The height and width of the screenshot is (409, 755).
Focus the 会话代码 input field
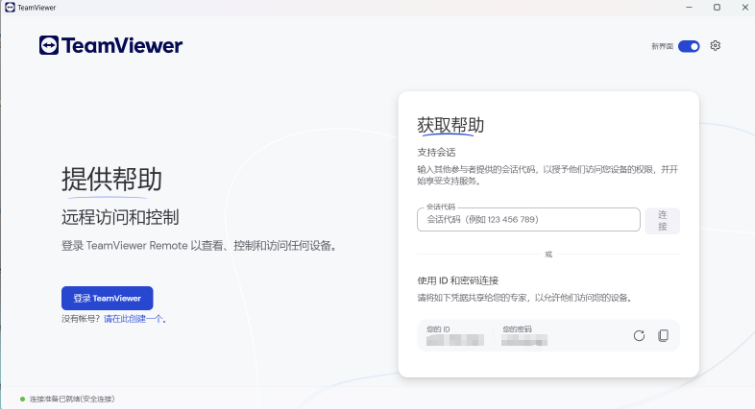(x=528, y=220)
